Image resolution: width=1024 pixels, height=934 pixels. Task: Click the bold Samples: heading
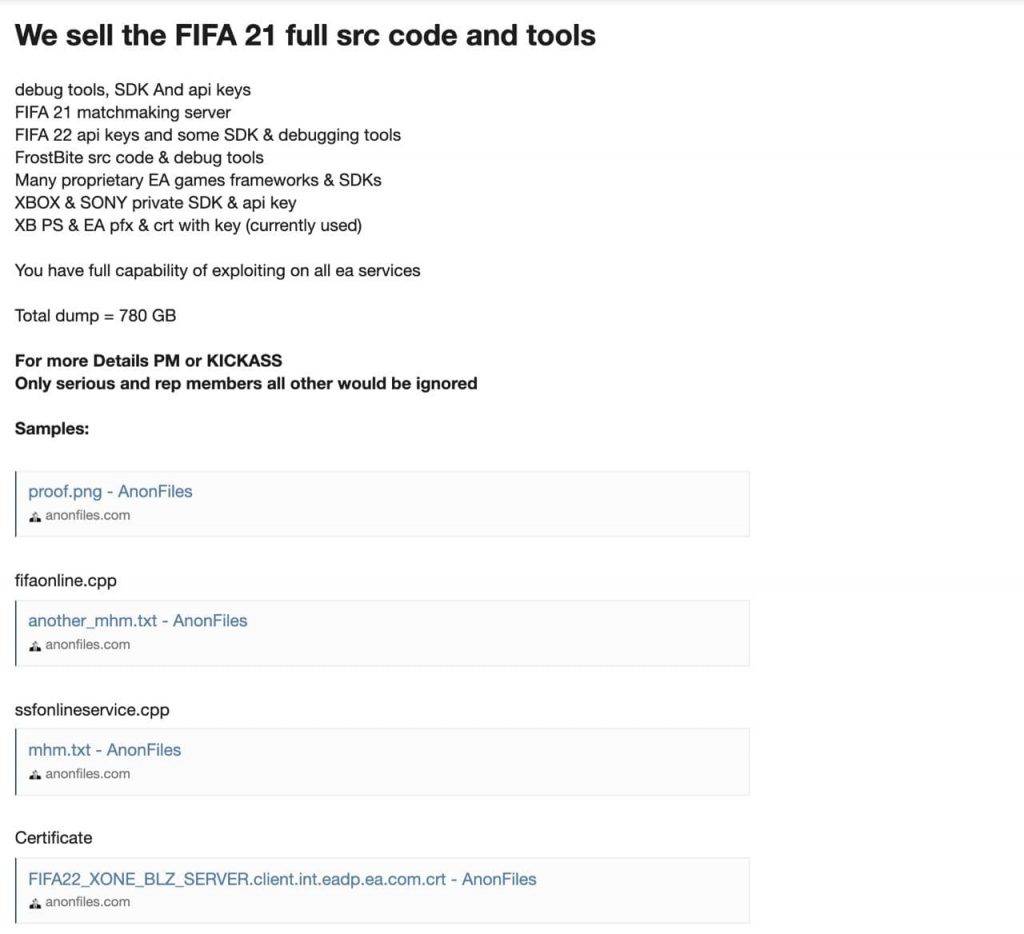click(x=52, y=429)
